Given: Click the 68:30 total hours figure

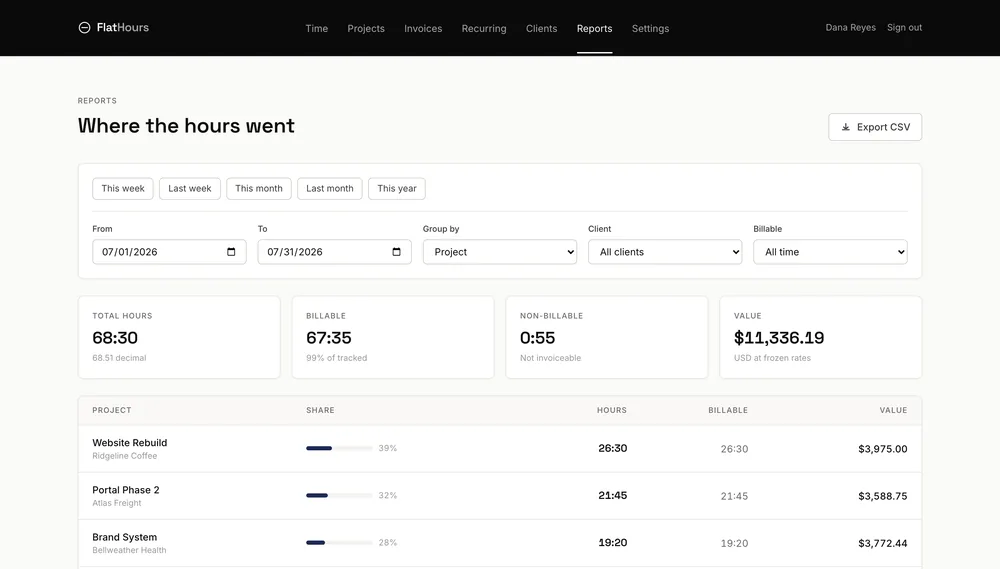Looking at the screenshot, I should [115, 337].
